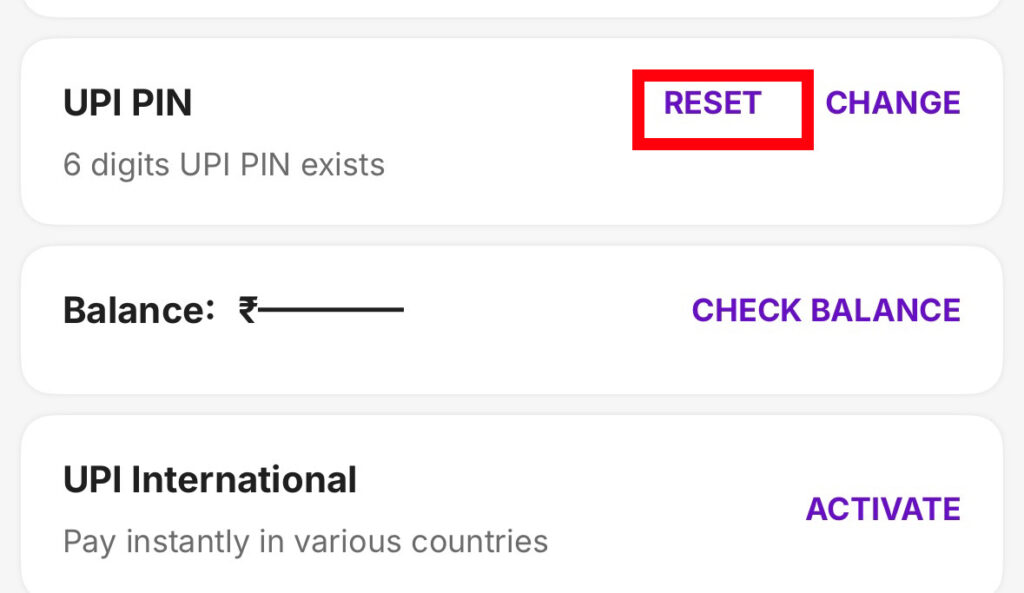Select the hidden balance dash line
The height and width of the screenshot is (593, 1024).
[x=331, y=310]
